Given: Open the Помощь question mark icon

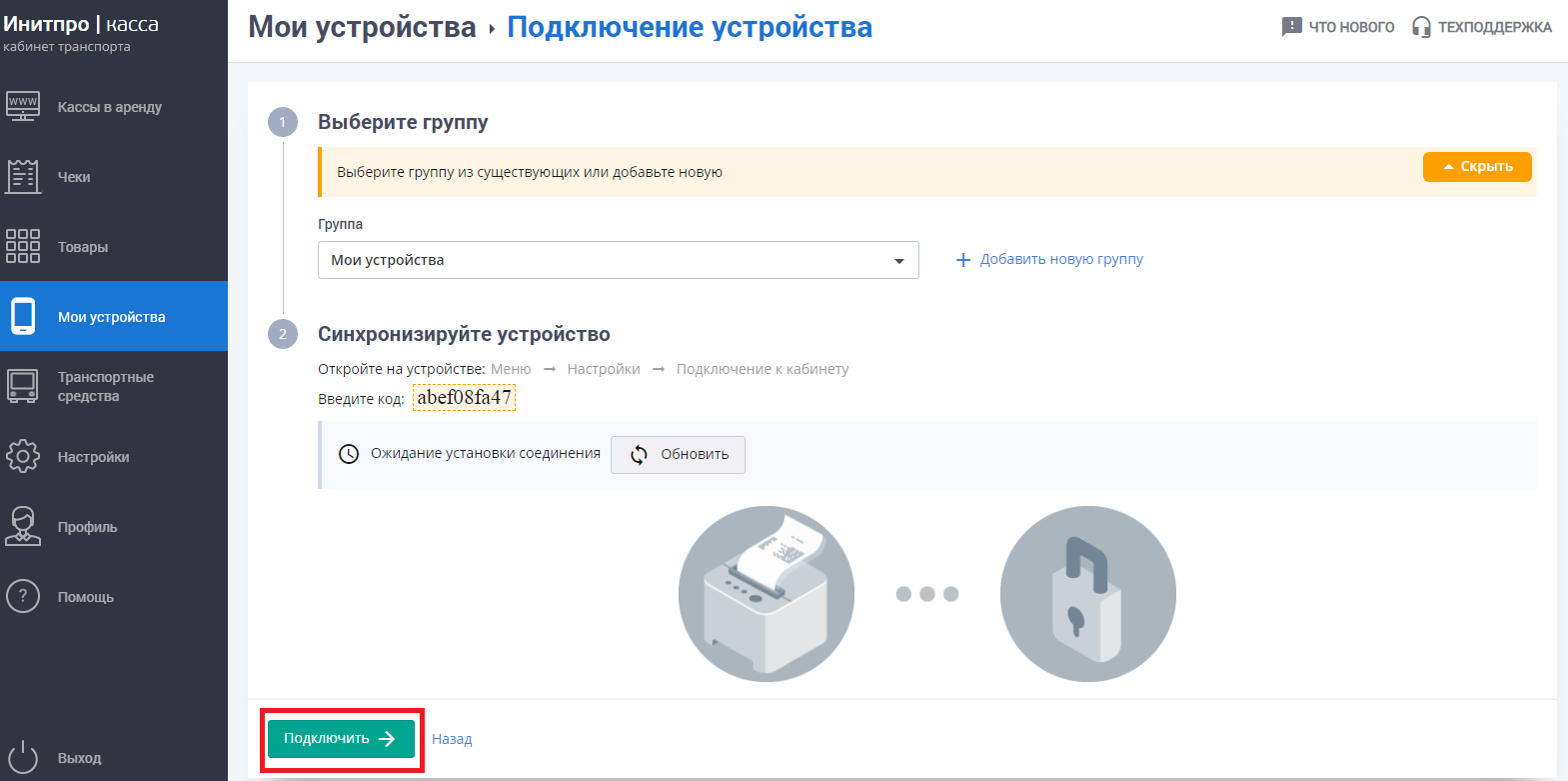Looking at the screenshot, I should coord(23,596).
